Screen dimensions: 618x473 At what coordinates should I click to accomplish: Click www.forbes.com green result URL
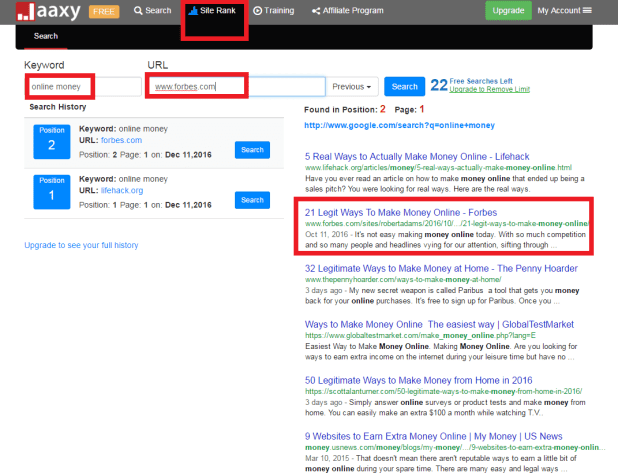(x=447, y=223)
